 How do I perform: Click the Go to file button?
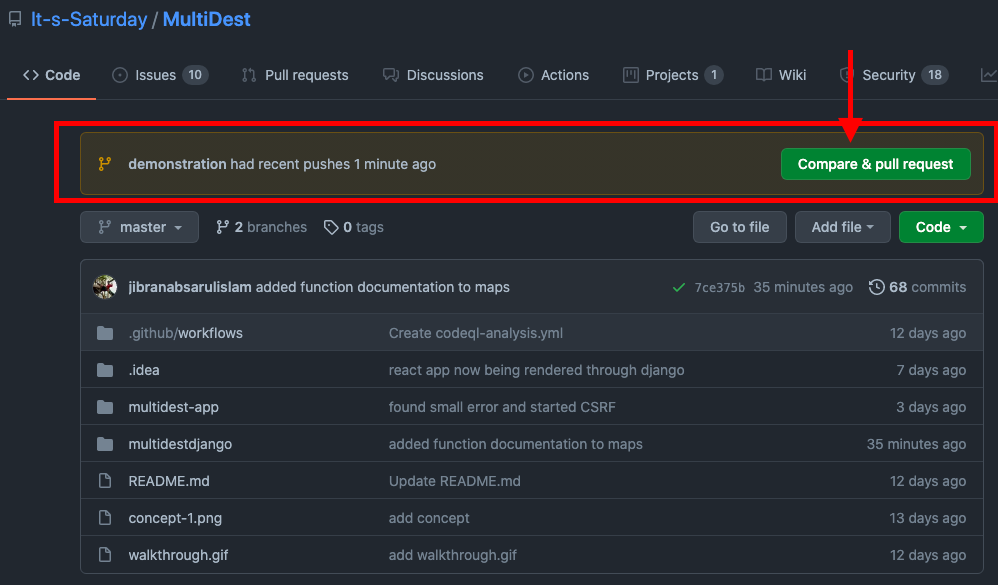[739, 227]
